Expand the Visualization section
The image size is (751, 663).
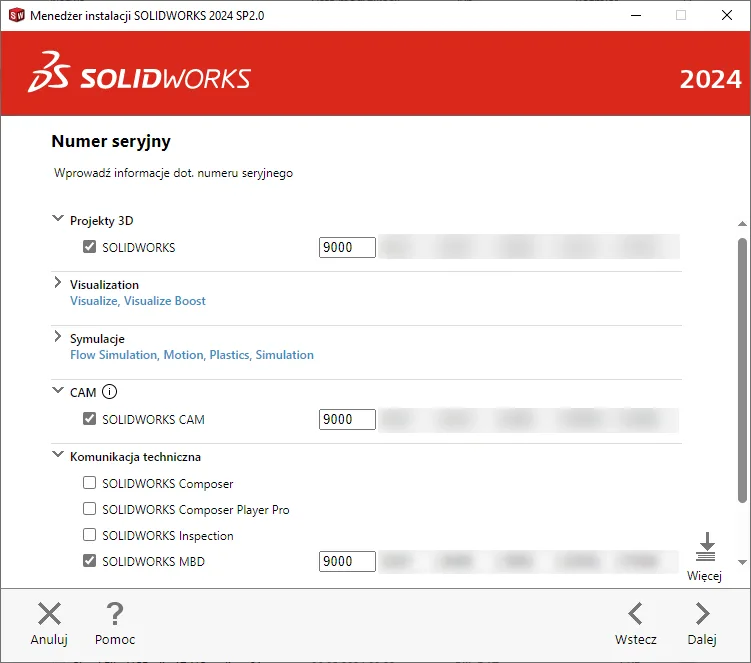(57, 283)
